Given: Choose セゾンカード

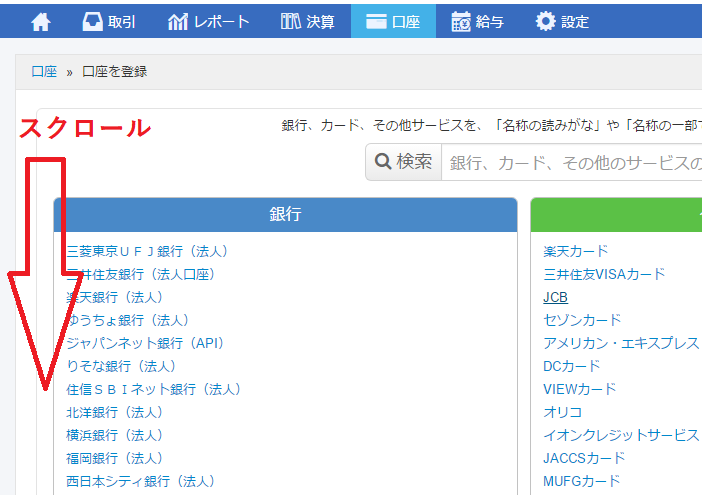Looking at the screenshot, I should pyautogui.click(x=582, y=320).
